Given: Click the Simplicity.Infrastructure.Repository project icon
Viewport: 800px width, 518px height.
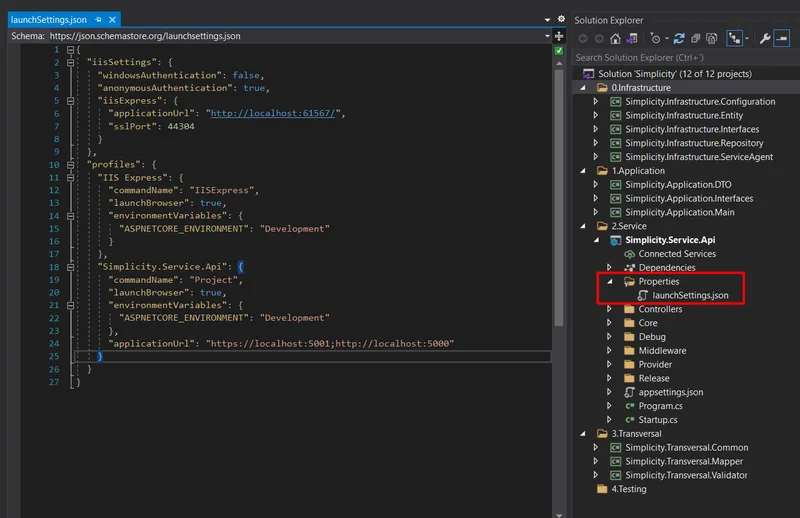Looking at the screenshot, I should (616, 143).
